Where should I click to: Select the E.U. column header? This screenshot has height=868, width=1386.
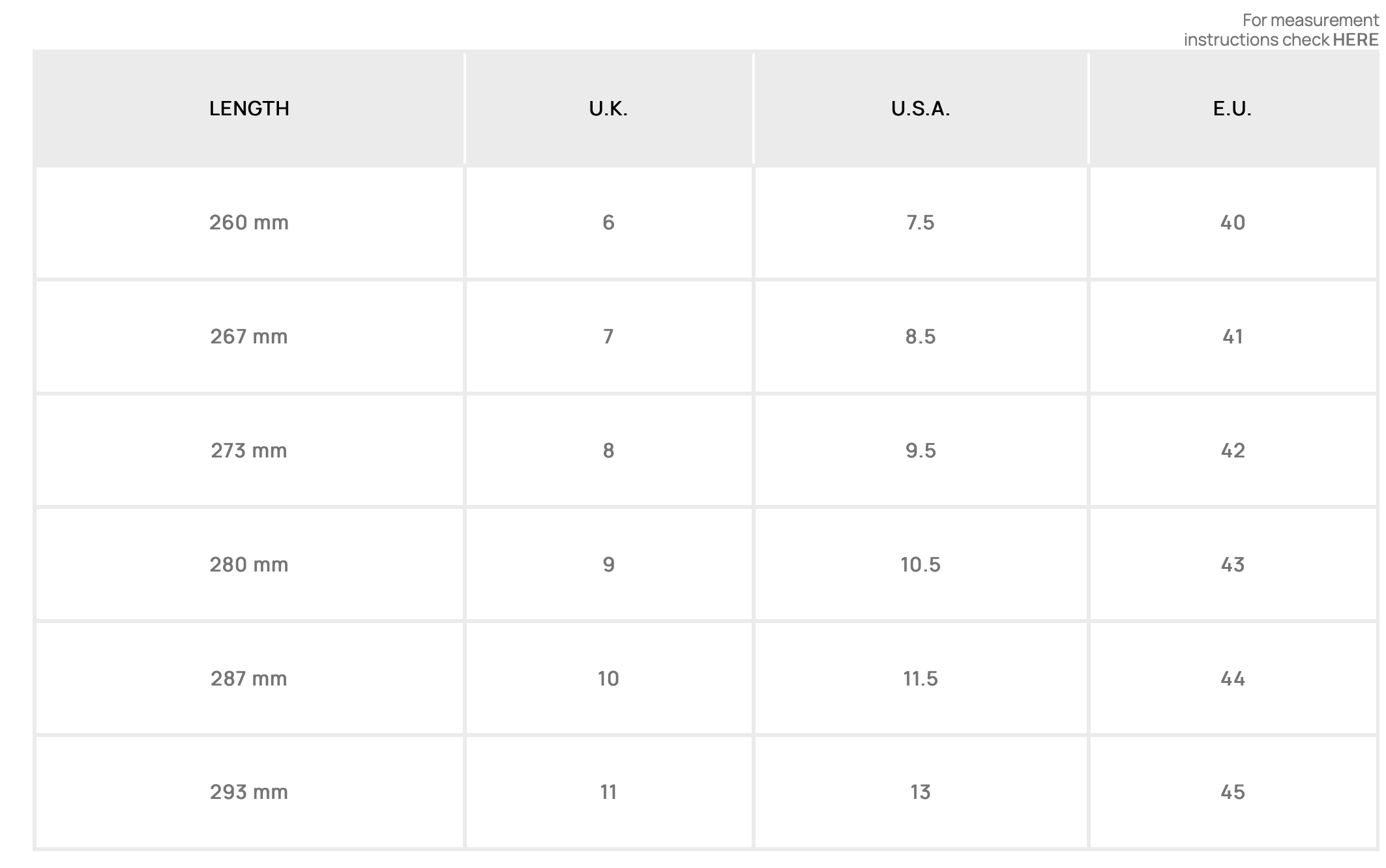[1232, 108]
